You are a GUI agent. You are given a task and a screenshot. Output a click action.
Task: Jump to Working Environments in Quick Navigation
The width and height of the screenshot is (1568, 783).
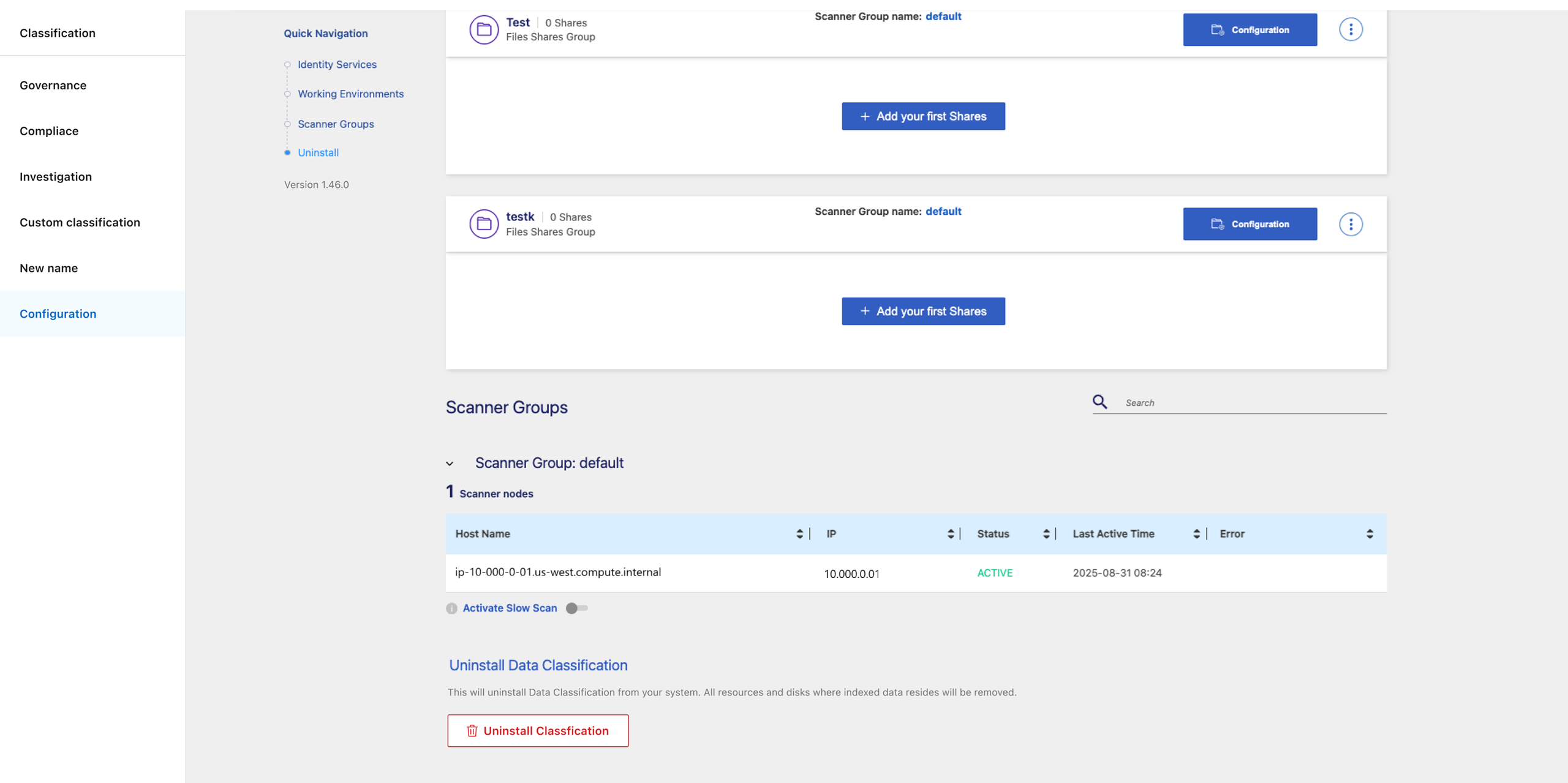pyautogui.click(x=350, y=94)
